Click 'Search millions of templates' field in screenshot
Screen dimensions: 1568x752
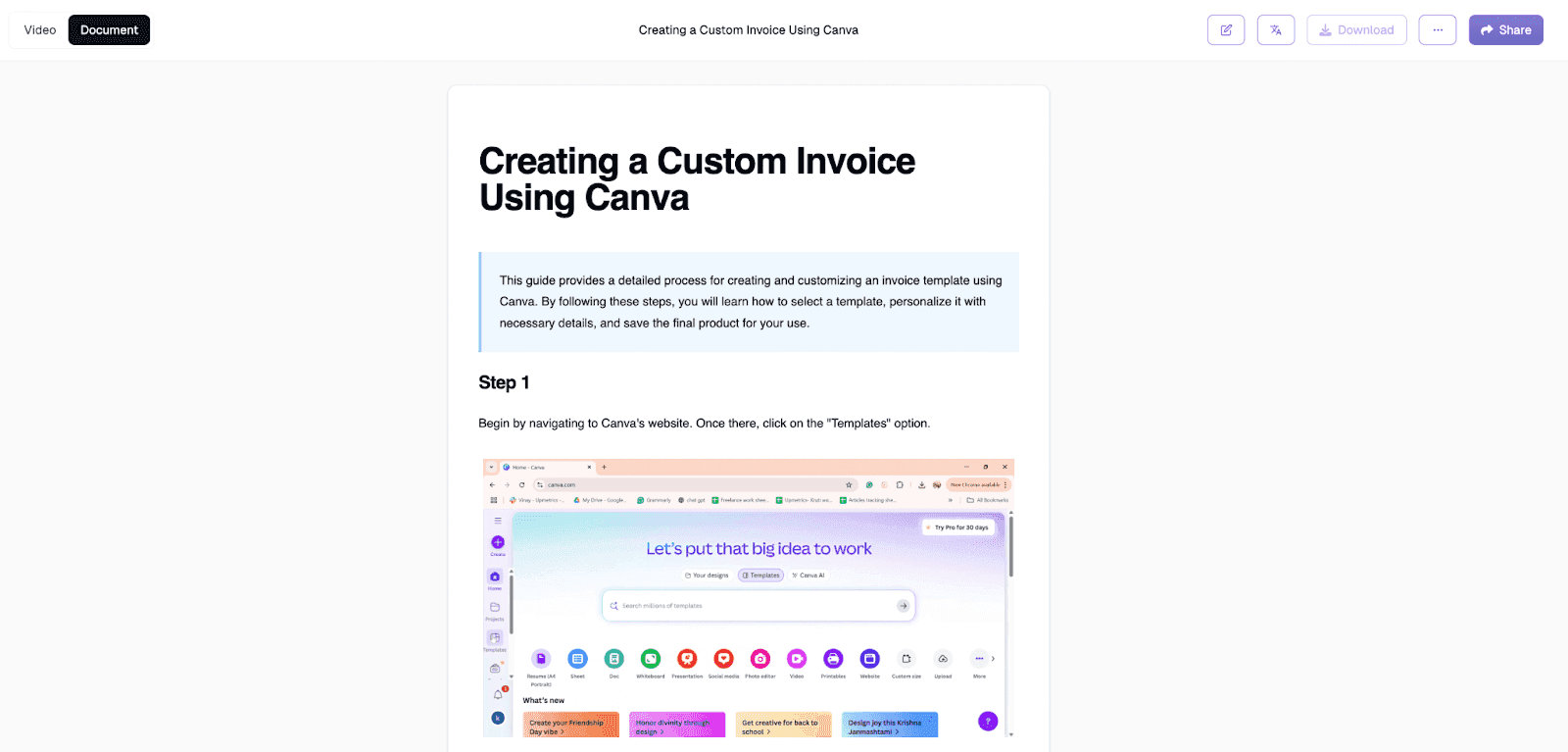759,606
